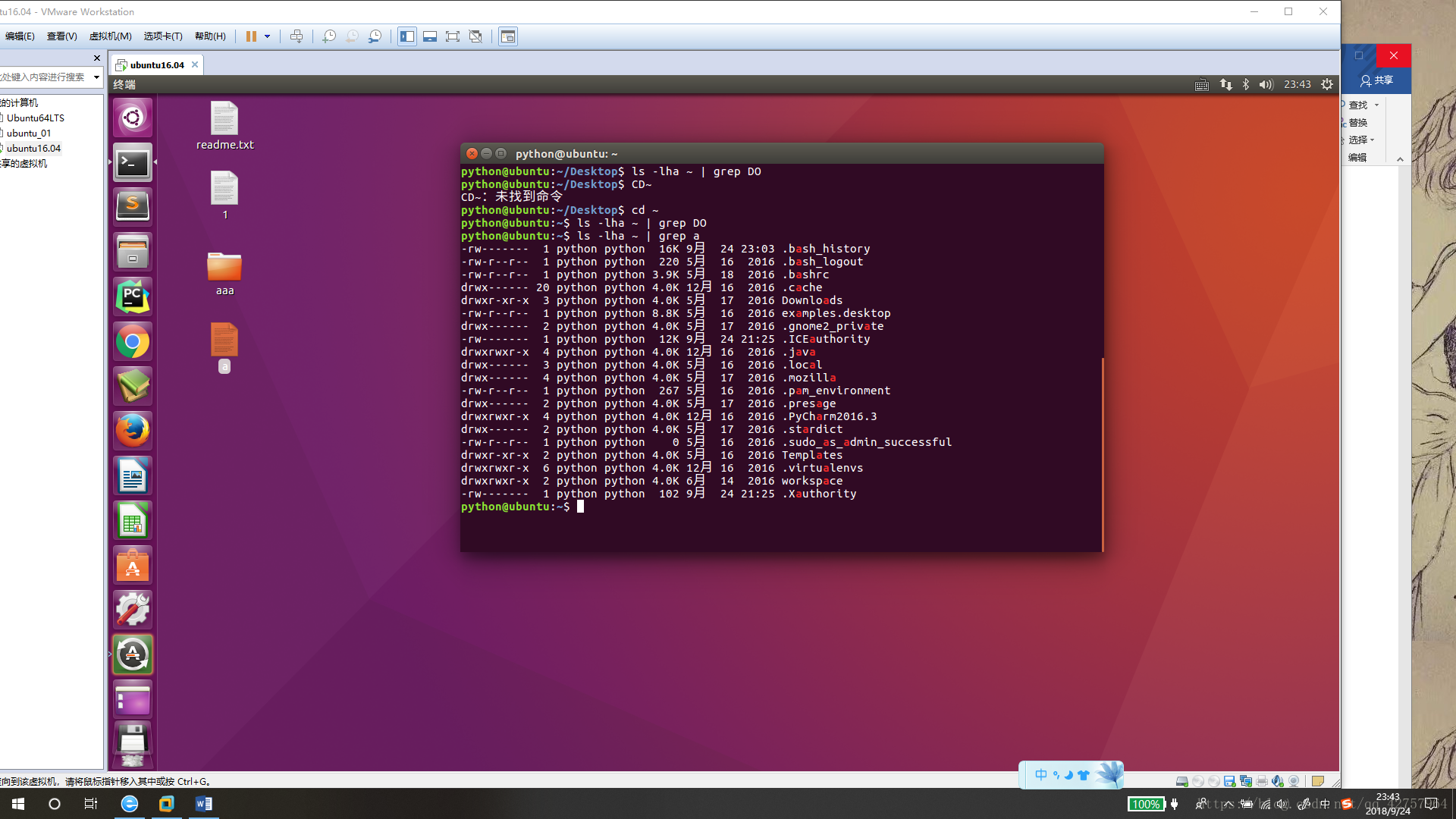Viewport: 1456px width, 819px height.
Task: Click the hard disk status bar icon
Action: [1181, 781]
